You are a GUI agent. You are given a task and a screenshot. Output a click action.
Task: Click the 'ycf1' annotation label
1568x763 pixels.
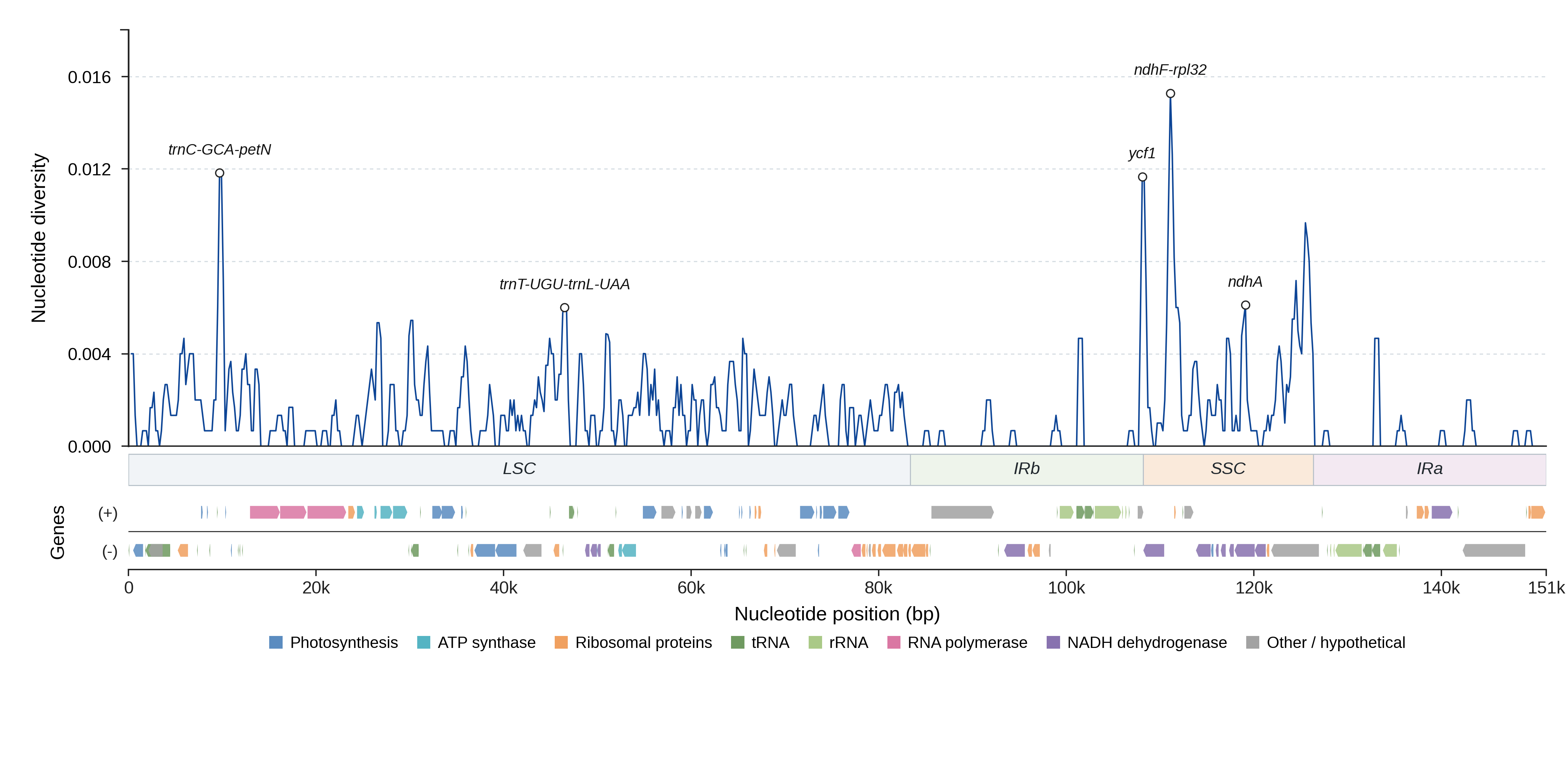(1142, 154)
